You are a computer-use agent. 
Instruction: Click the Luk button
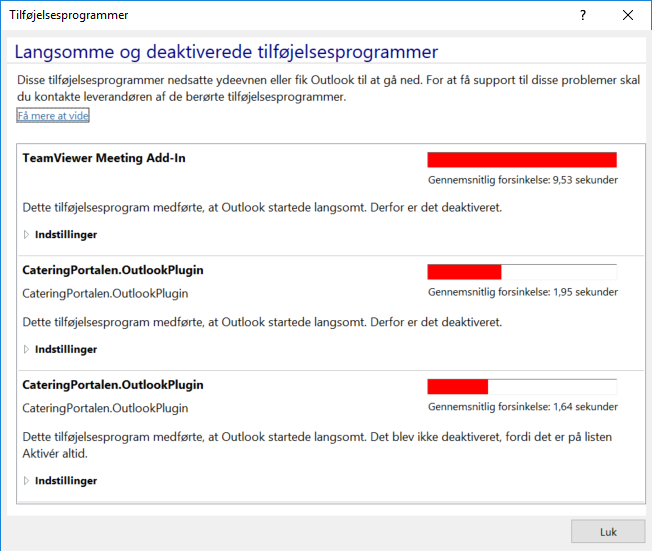point(608,531)
